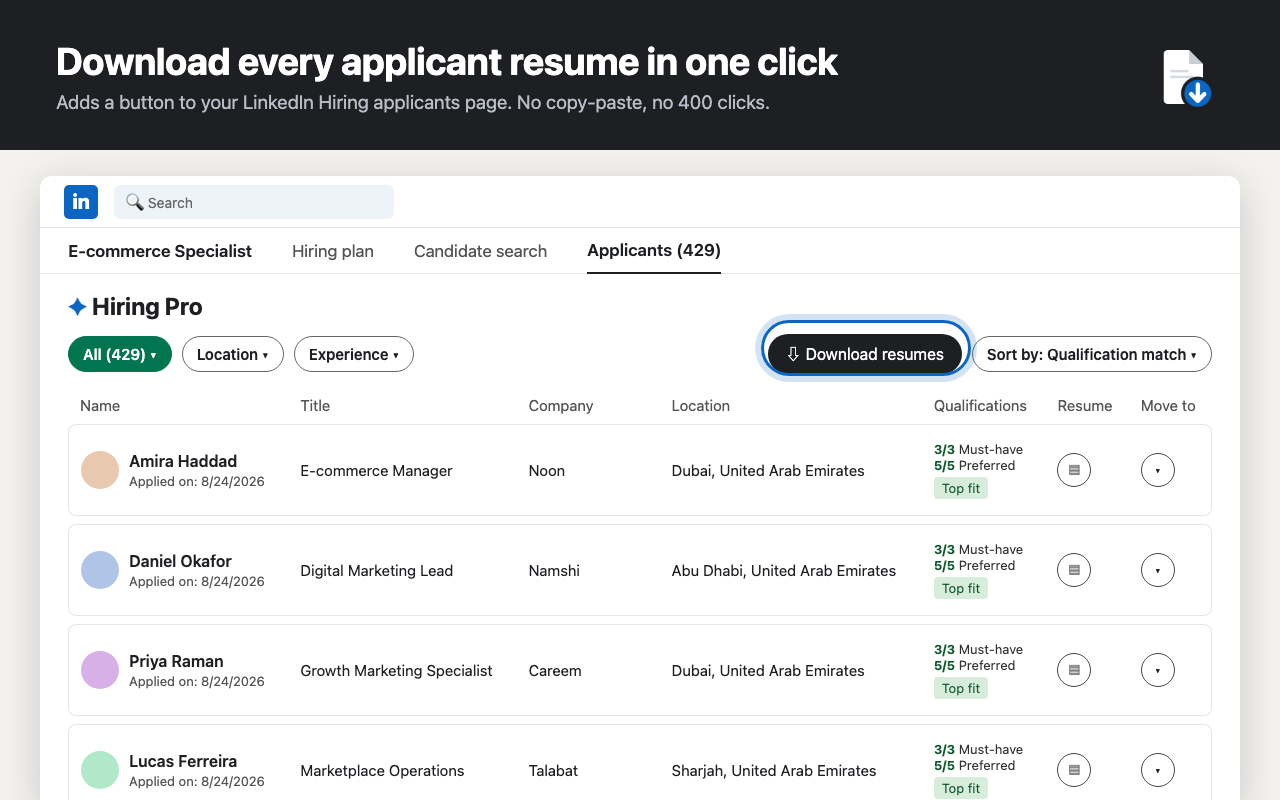1280x800 pixels.
Task: Open Lucas Ferreira's applicant name
Action: click(x=183, y=761)
